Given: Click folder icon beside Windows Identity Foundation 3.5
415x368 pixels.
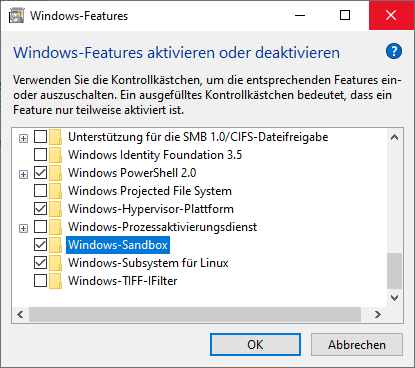Looking at the screenshot, I should (x=55, y=155).
